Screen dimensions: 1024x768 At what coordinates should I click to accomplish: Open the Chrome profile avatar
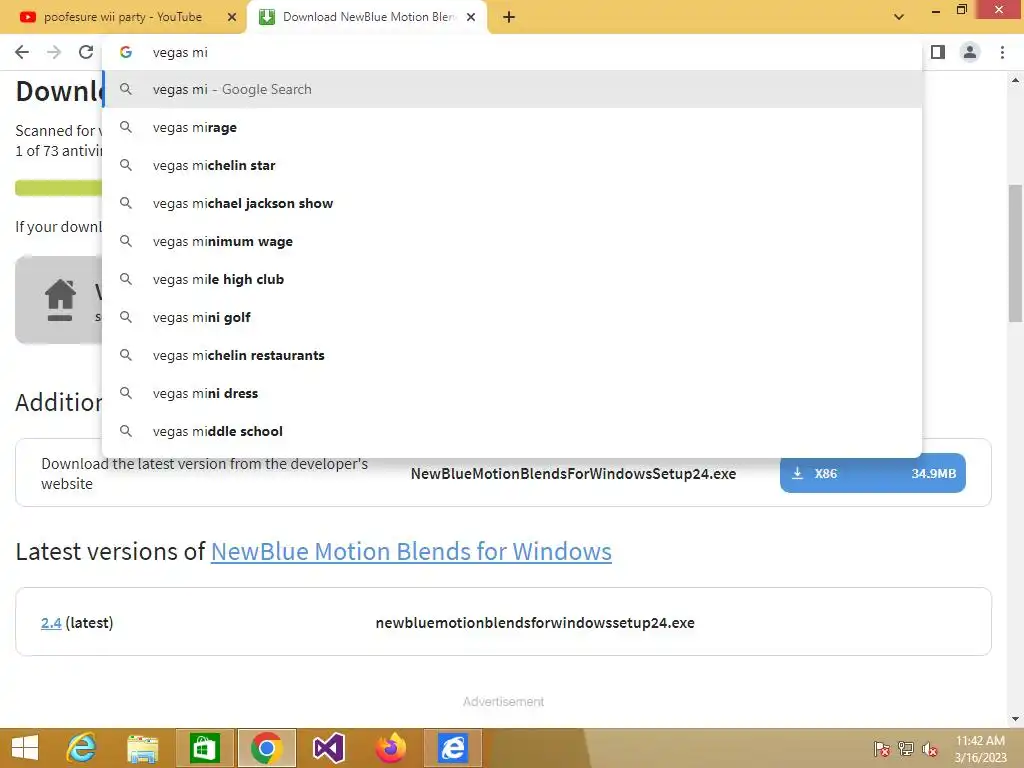click(970, 52)
